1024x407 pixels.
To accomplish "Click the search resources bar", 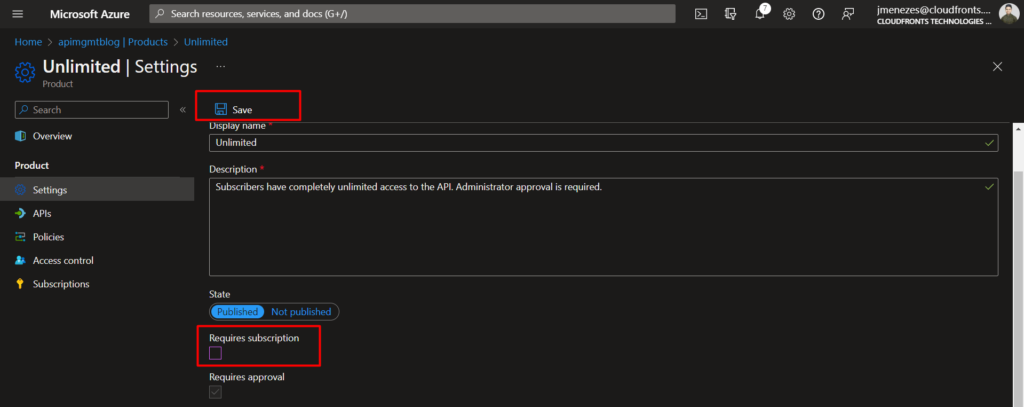I will 415,14.
